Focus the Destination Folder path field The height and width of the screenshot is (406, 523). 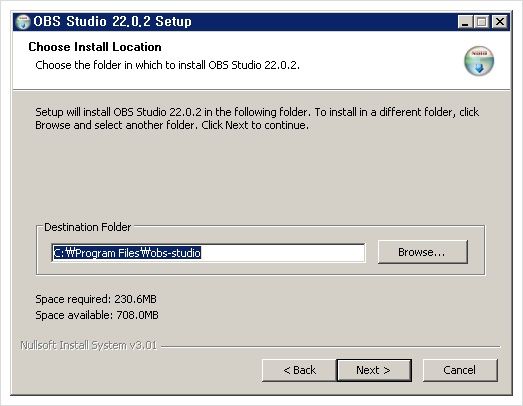click(208, 253)
